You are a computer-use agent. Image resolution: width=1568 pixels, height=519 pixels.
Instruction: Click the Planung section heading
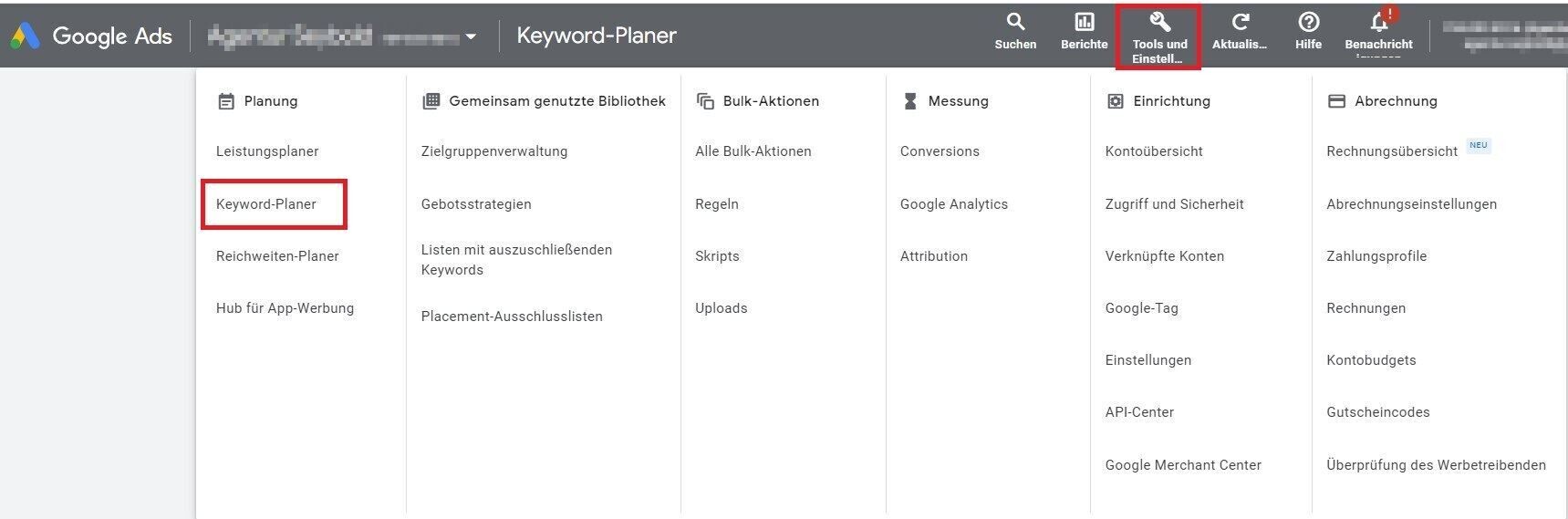[271, 101]
